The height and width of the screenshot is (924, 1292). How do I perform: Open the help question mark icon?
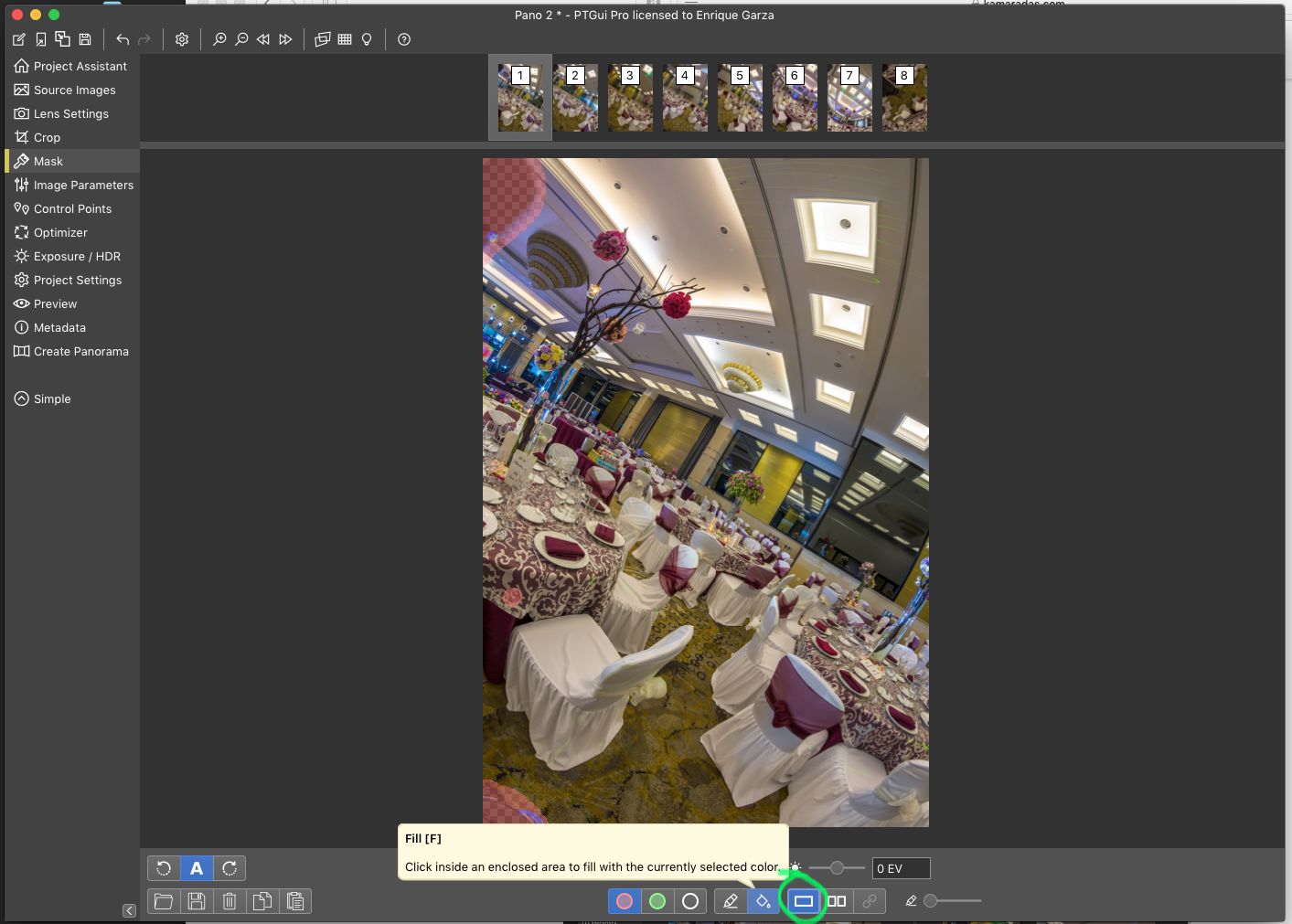[x=404, y=39]
